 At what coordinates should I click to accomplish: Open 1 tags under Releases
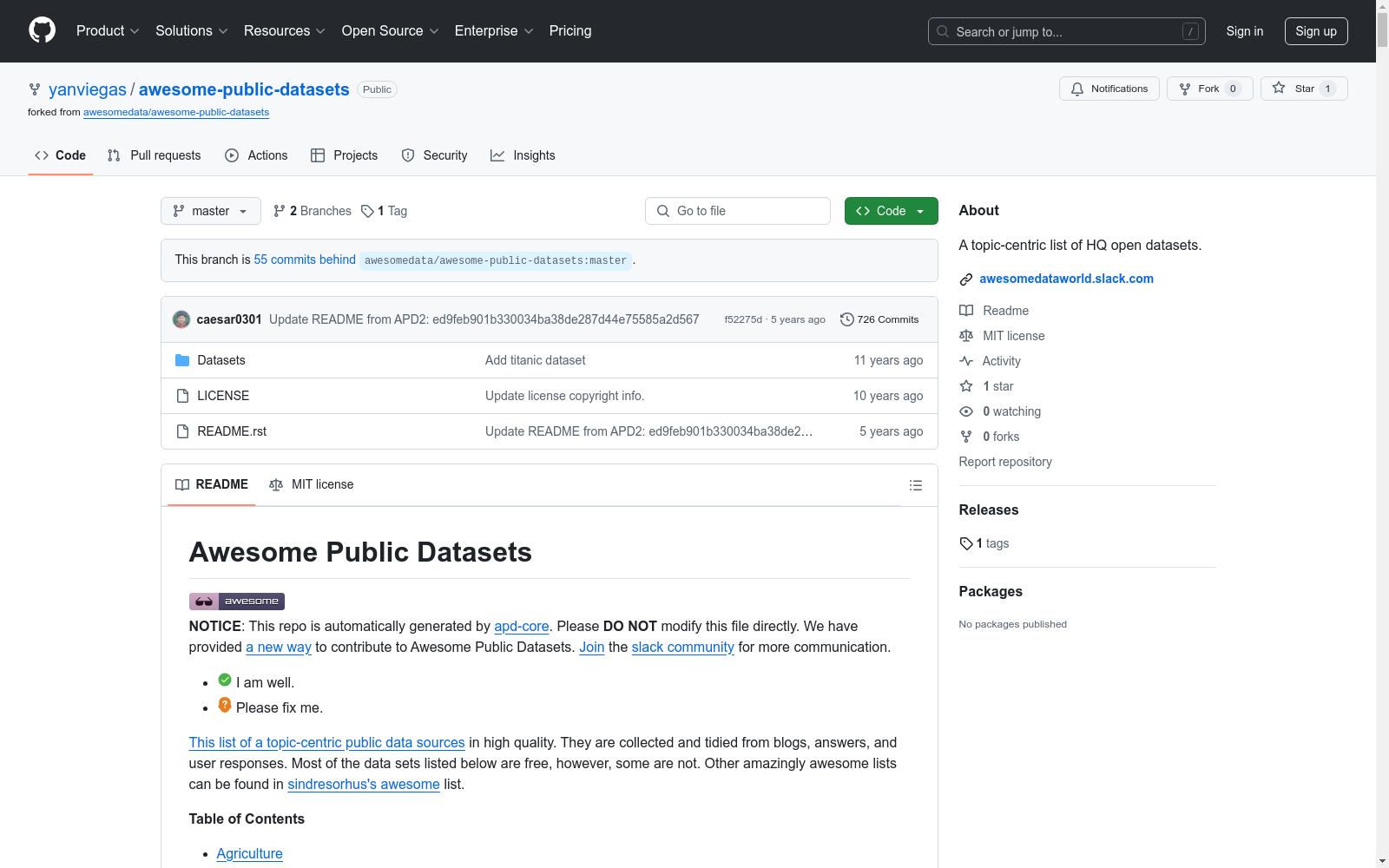click(x=984, y=543)
